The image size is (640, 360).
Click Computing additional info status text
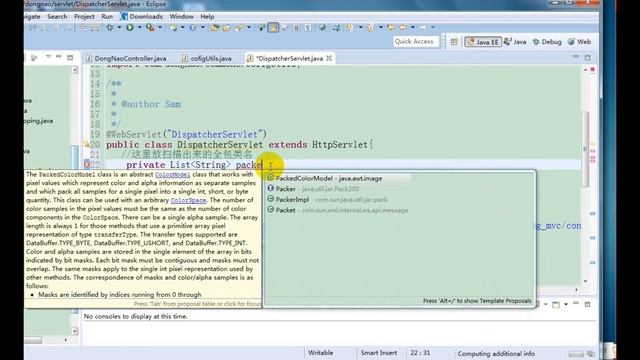point(496,354)
